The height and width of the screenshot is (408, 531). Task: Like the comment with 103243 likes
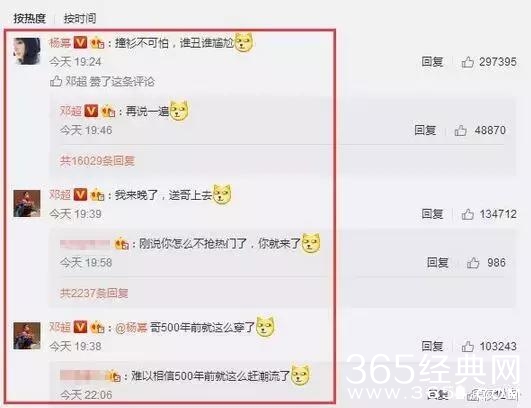(x=467, y=346)
